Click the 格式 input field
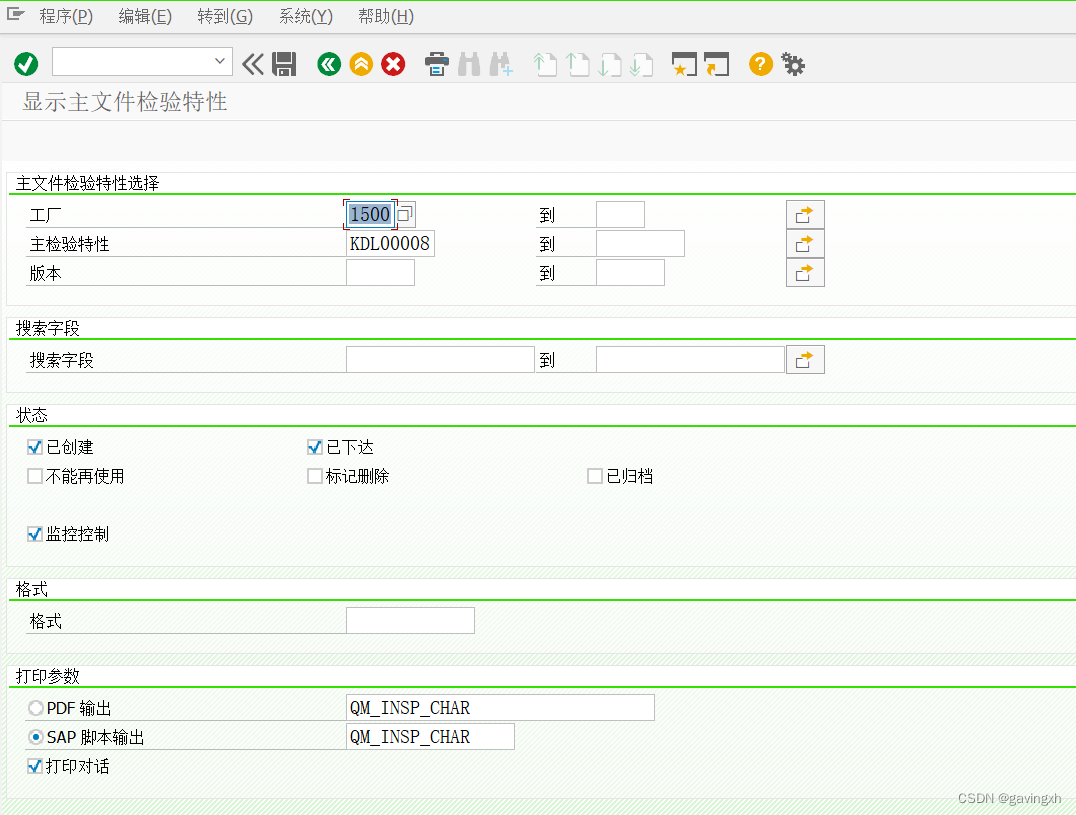 click(x=410, y=620)
